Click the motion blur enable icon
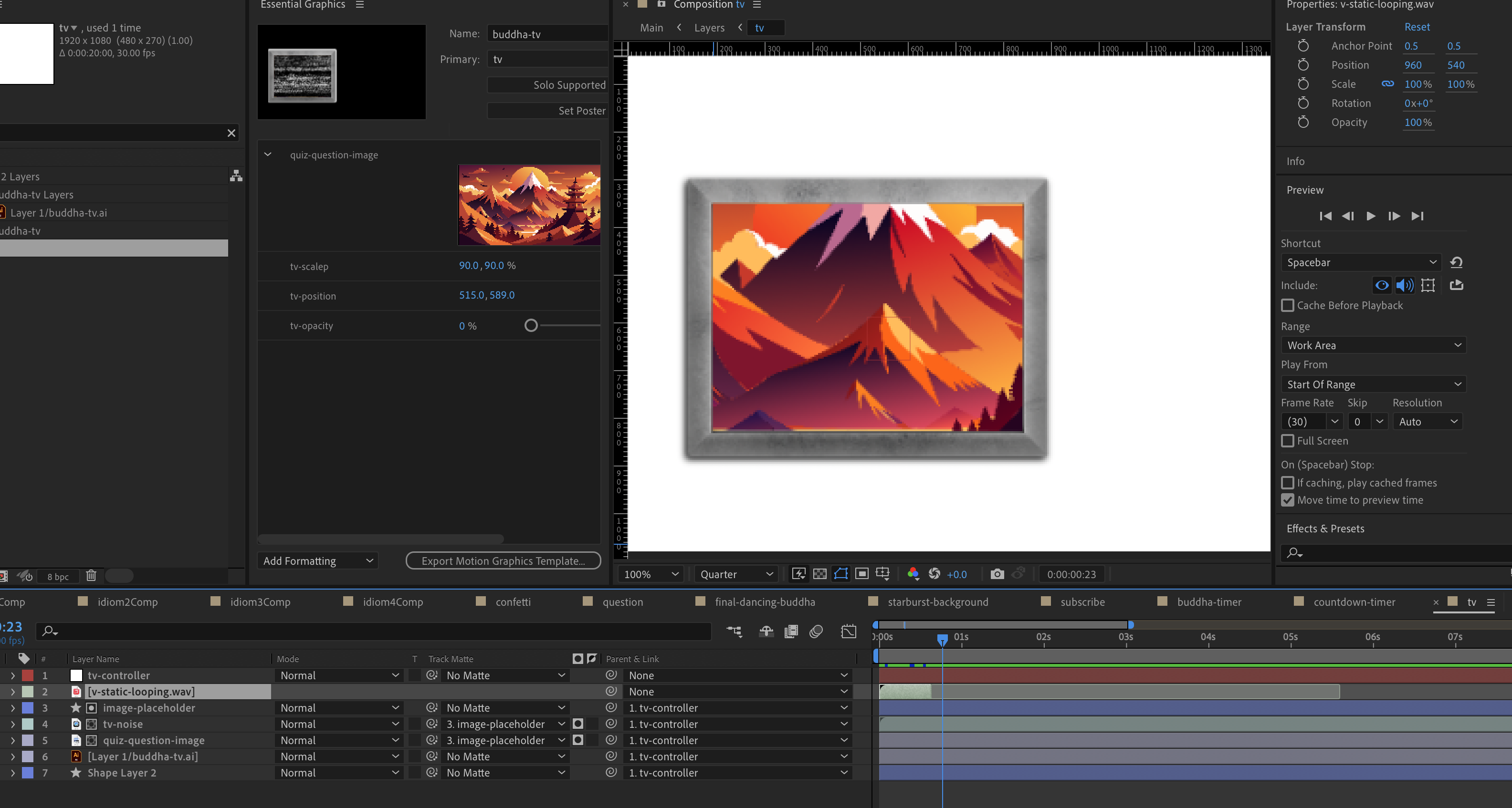The height and width of the screenshot is (808, 1512). pyautogui.click(x=816, y=632)
